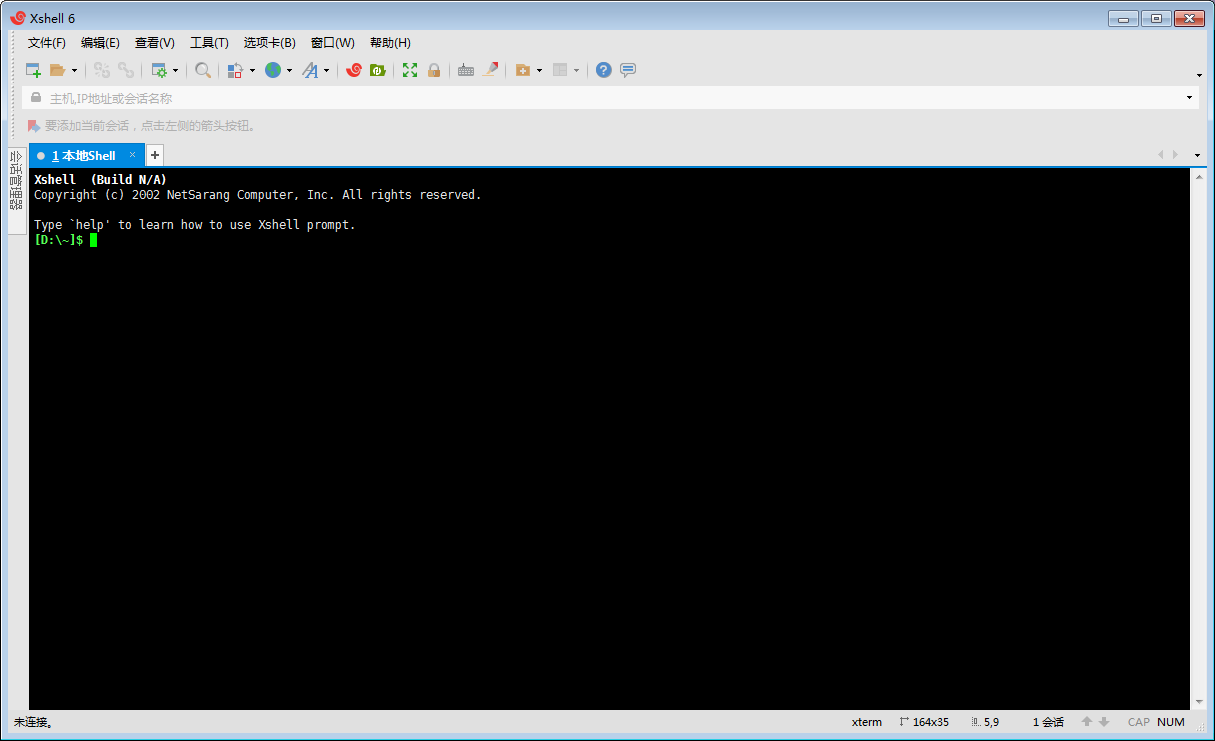Click the lock icon in address bar

pyautogui.click(x=36, y=98)
